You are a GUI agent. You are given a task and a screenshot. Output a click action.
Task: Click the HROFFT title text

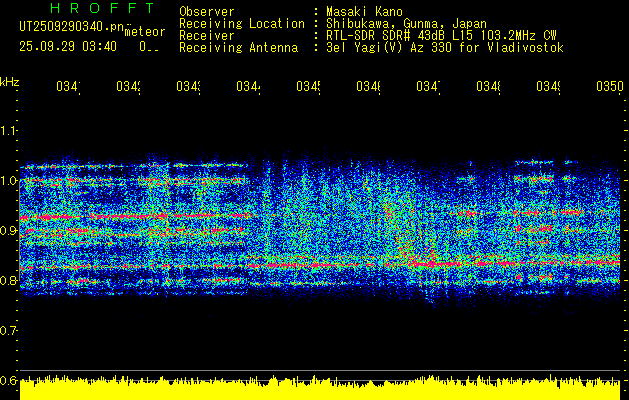click(x=103, y=8)
